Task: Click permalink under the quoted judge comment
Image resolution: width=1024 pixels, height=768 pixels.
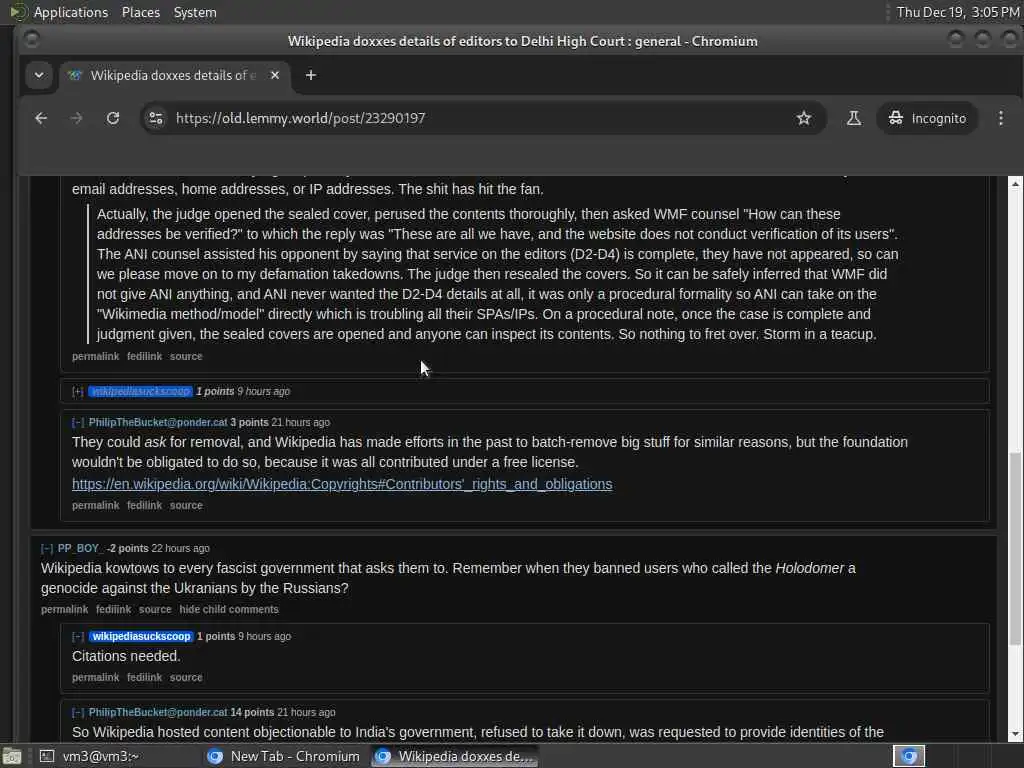Action: click(x=95, y=357)
